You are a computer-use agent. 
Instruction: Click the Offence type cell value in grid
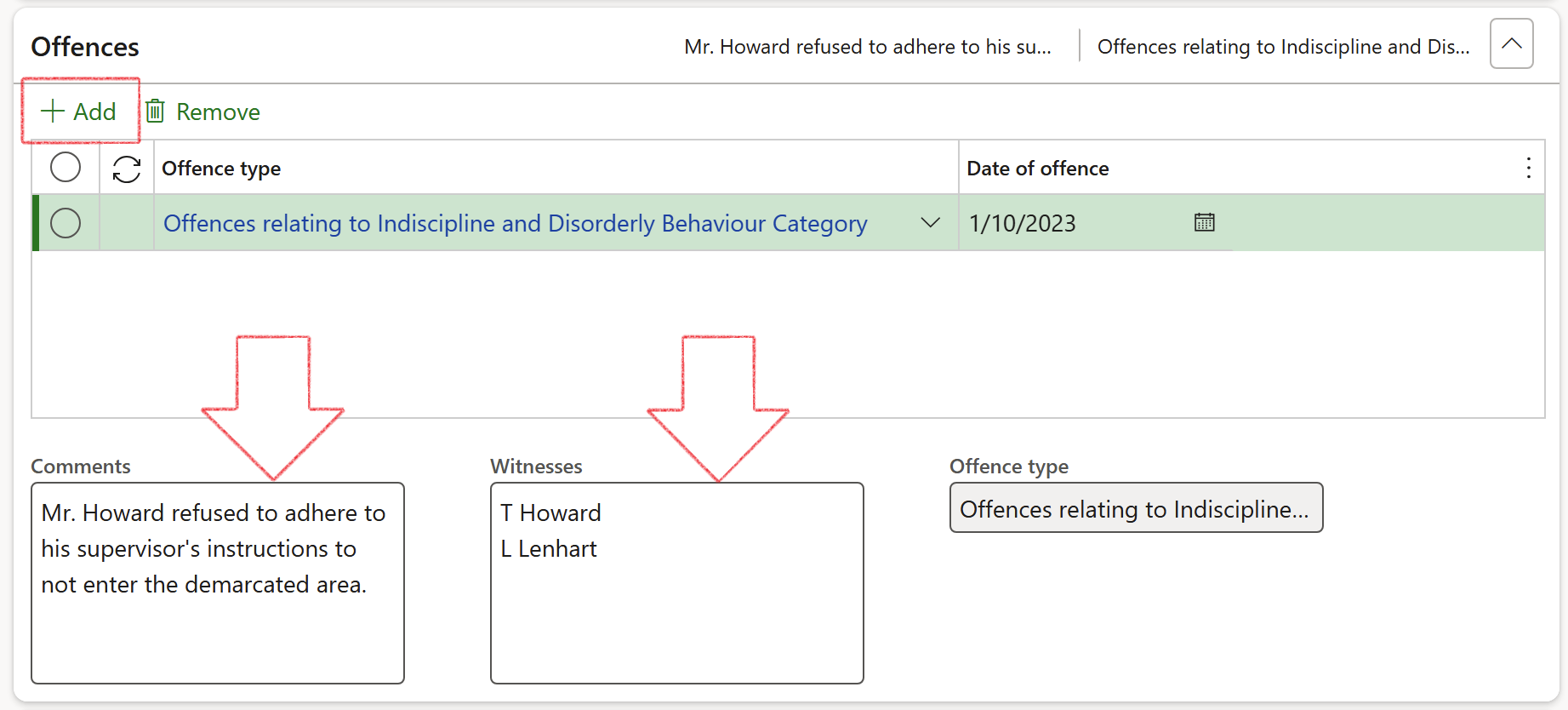pos(515,223)
